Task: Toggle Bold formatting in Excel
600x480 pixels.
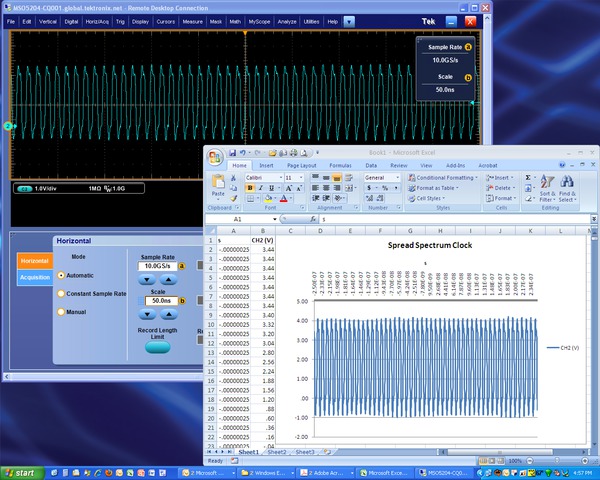Action: point(249,188)
